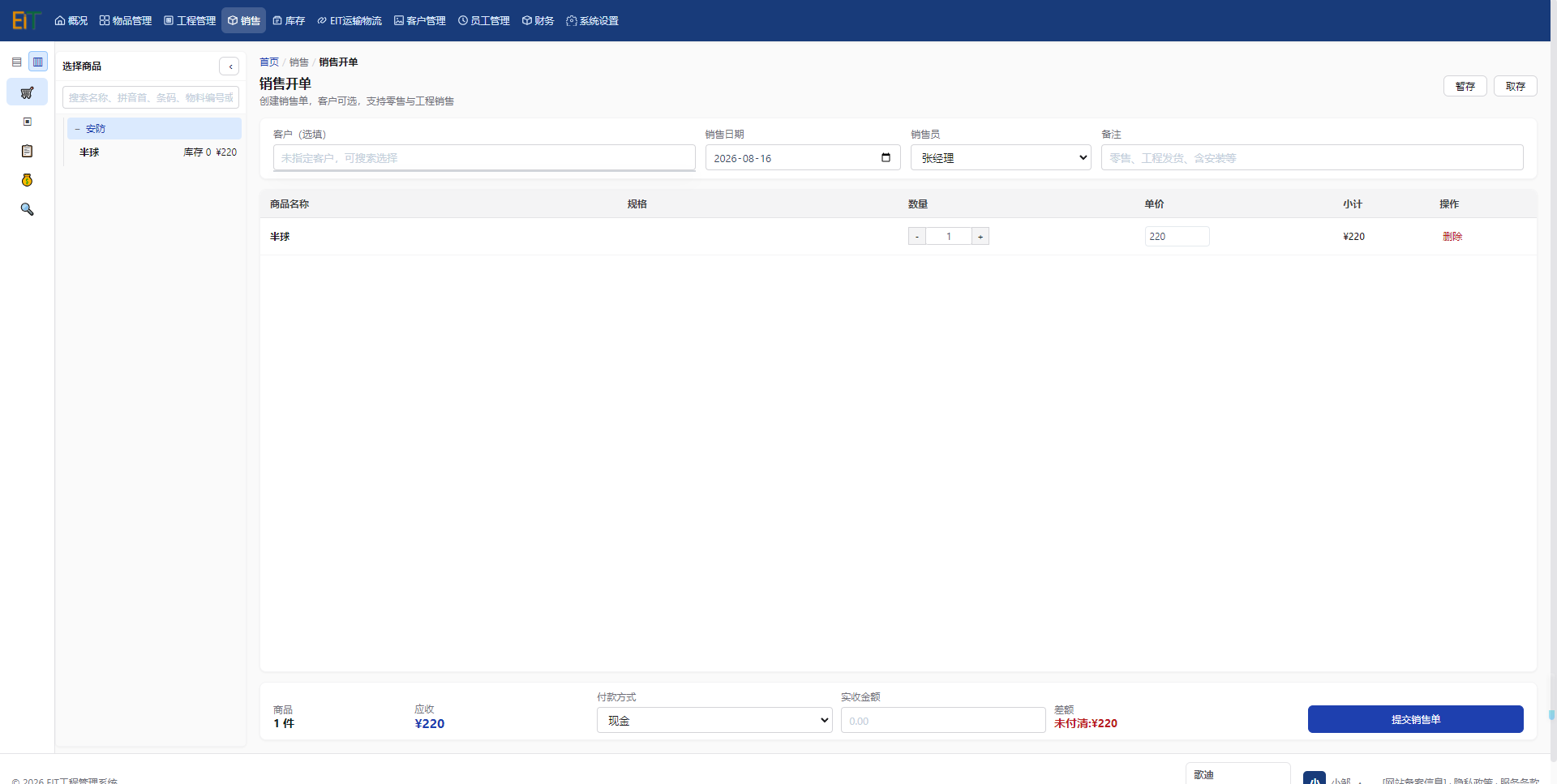
Task: Open the 客户管理 menu
Action: pyautogui.click(x=420, y=20)
